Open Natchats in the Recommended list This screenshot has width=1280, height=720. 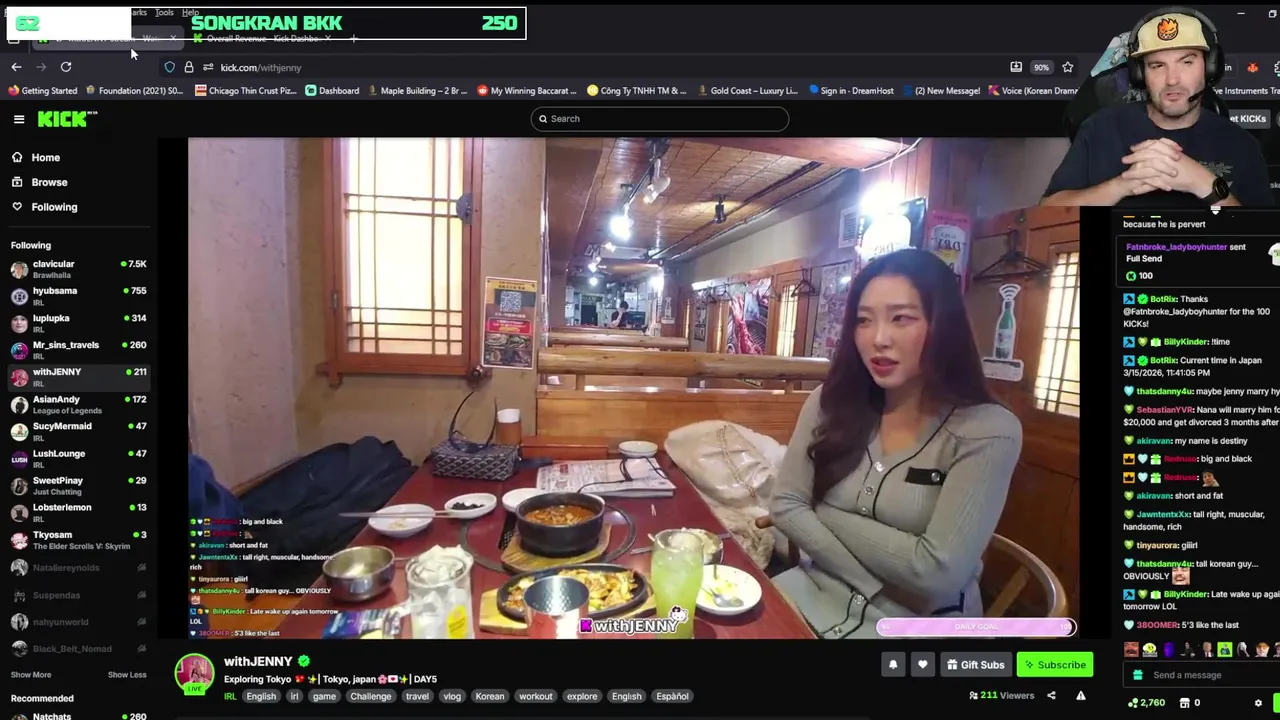78,715
